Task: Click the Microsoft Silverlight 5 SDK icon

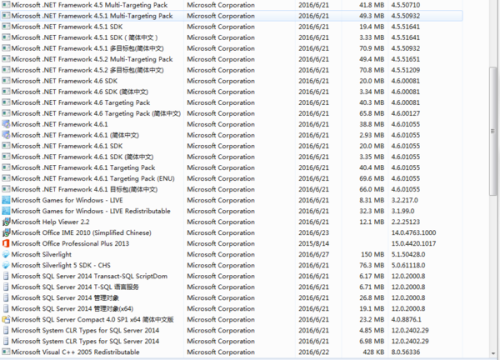Action: pos(6,265)
